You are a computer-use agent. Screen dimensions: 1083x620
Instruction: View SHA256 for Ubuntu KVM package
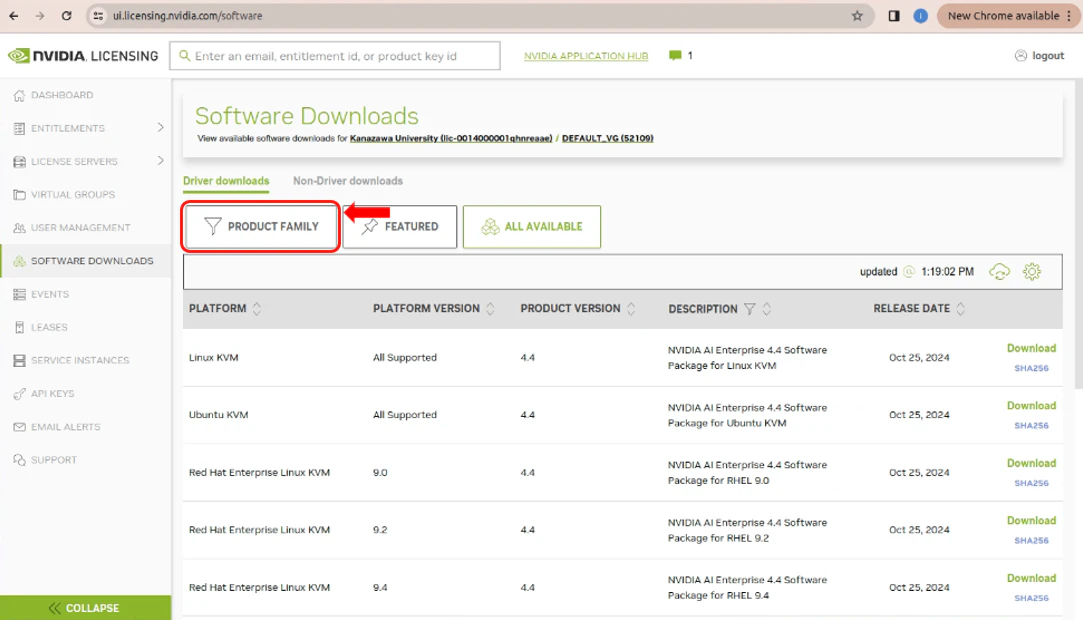pyautogui.click(x=1031, y=425)
